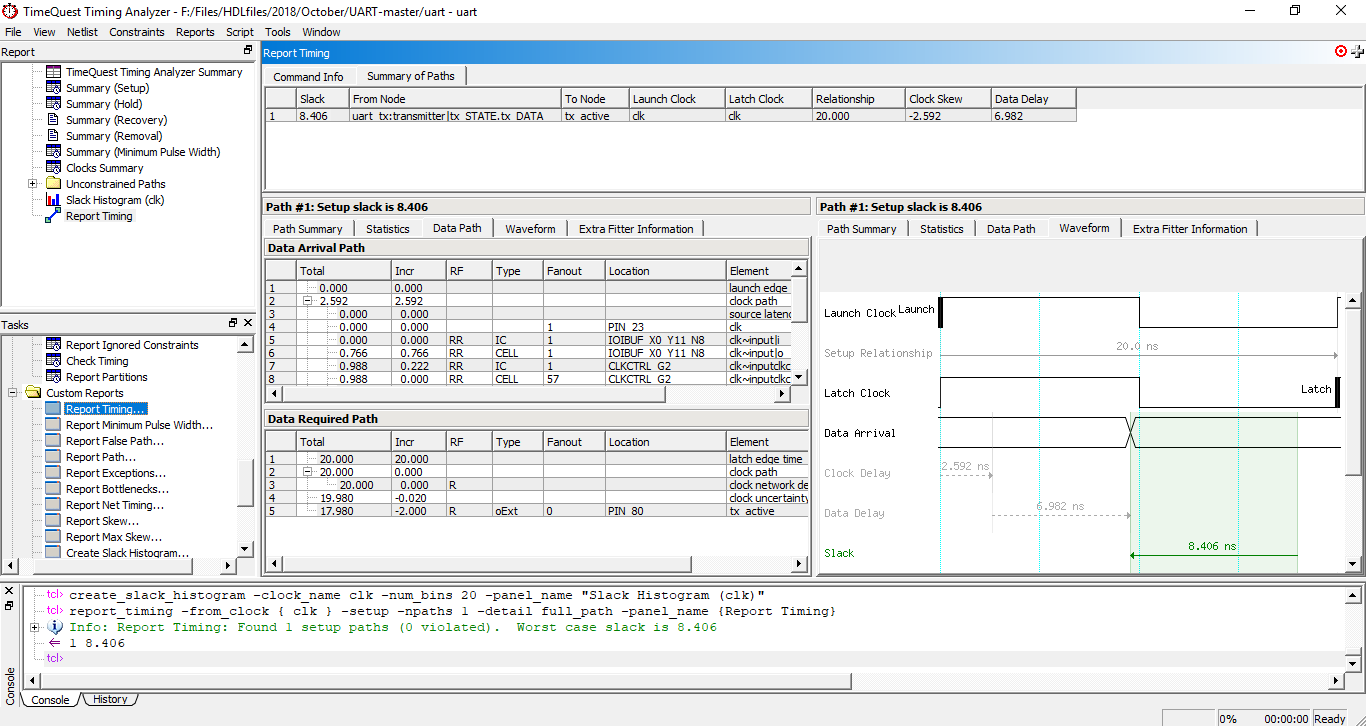Open left pane Statistics tab
1366x726 pixels.
(x=387, y=229)
